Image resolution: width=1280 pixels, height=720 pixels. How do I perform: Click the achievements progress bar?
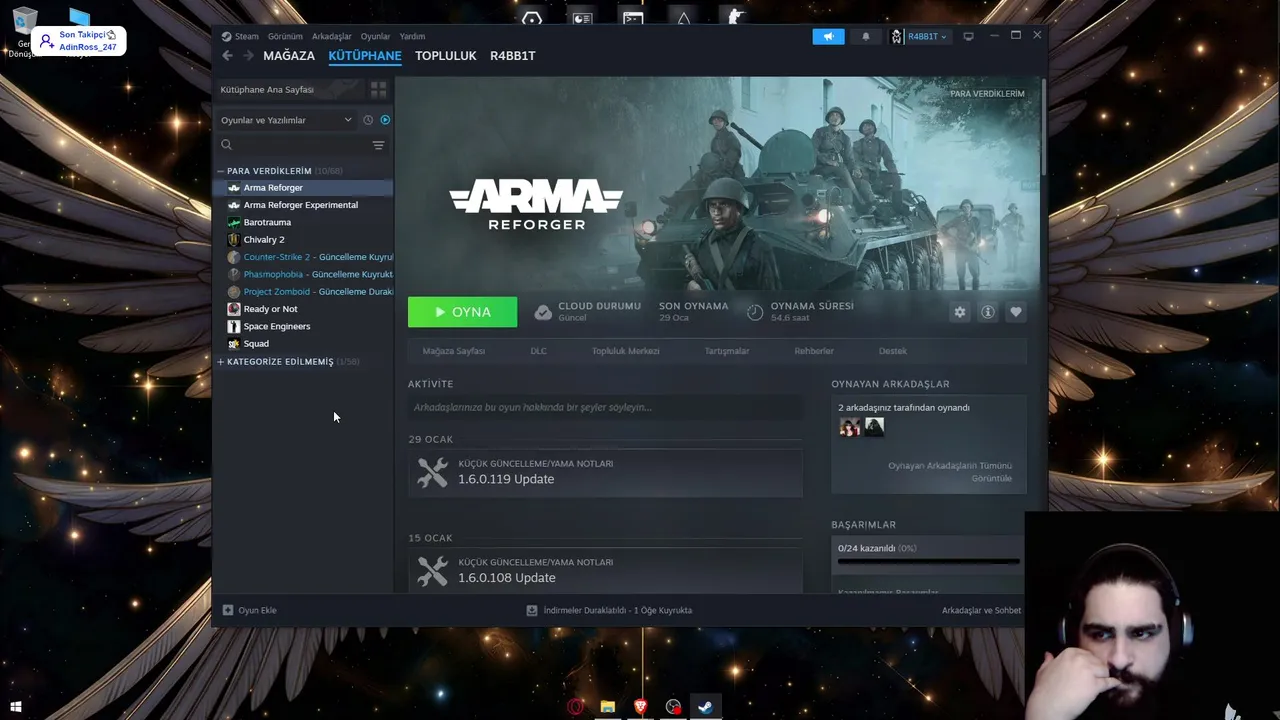pos(928,561)
